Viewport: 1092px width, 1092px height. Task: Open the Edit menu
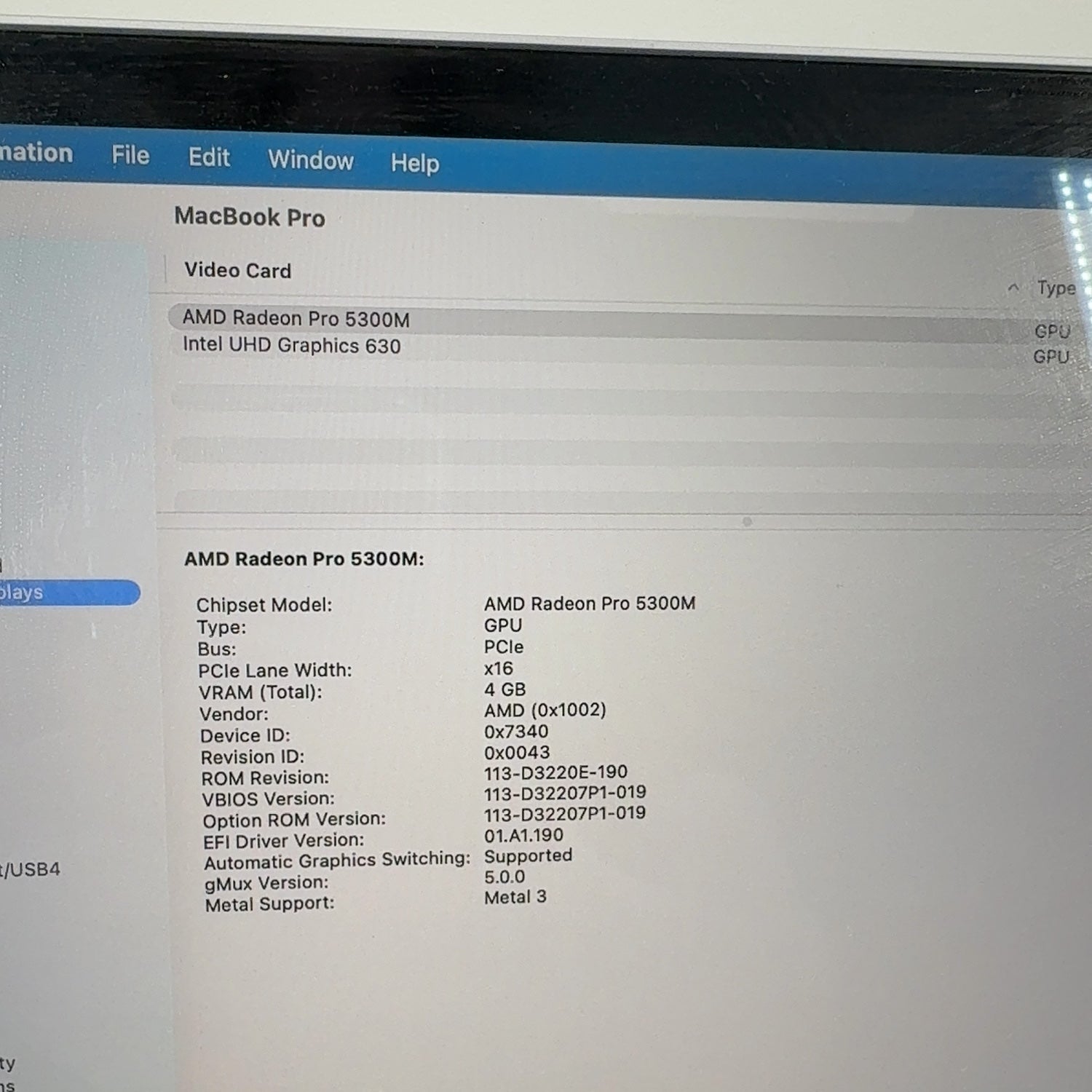(209, 157)
